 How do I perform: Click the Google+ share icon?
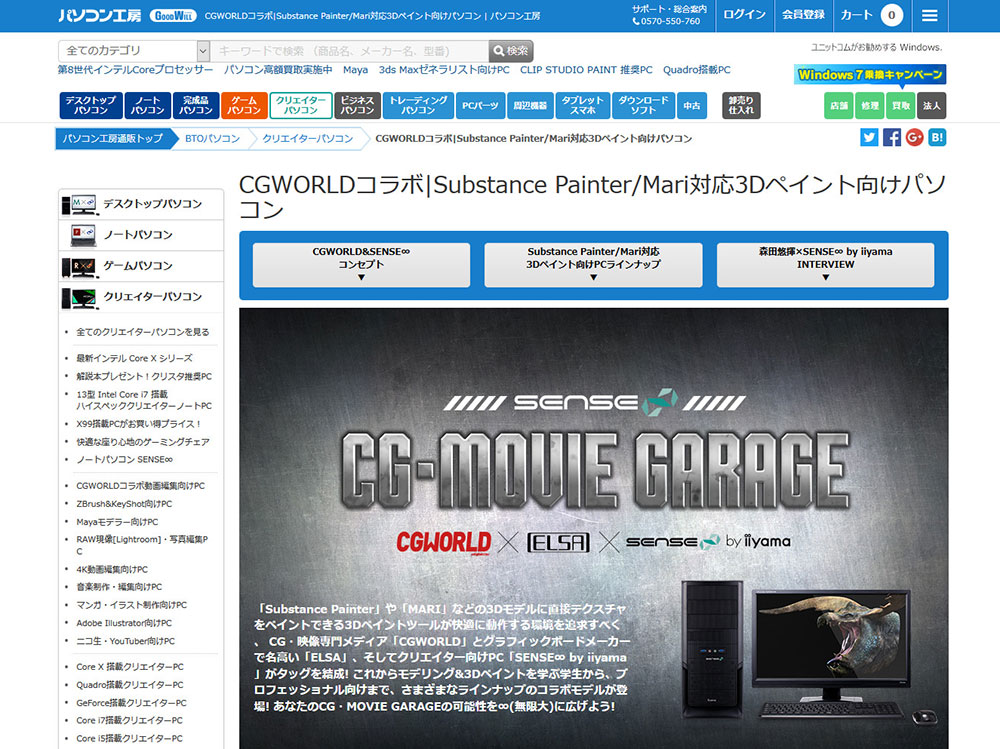point(914,138)
